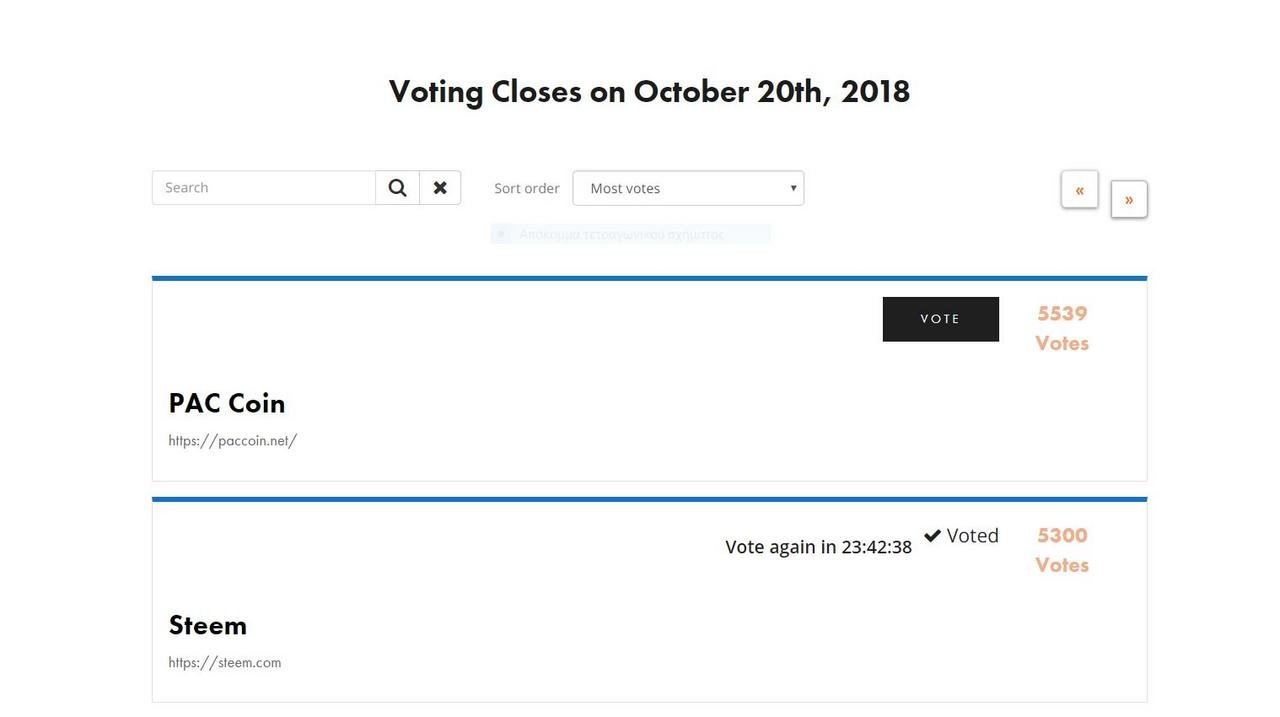The height and width of the screenshot is (717, 1280).
Task: Click the magnifying glass search icon
Action: pyautogui.click(x=397, y=188)
